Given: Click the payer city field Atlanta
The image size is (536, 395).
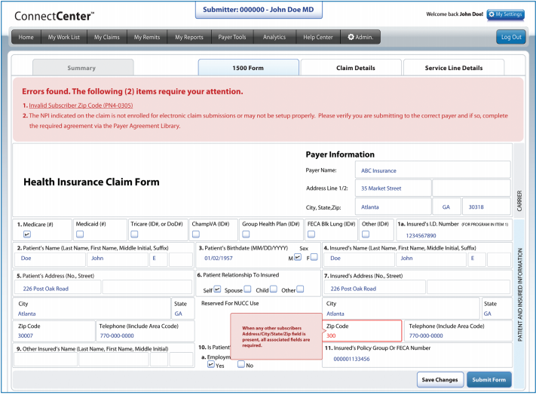Looking at the screenshot, I should (x=393, y=207).
